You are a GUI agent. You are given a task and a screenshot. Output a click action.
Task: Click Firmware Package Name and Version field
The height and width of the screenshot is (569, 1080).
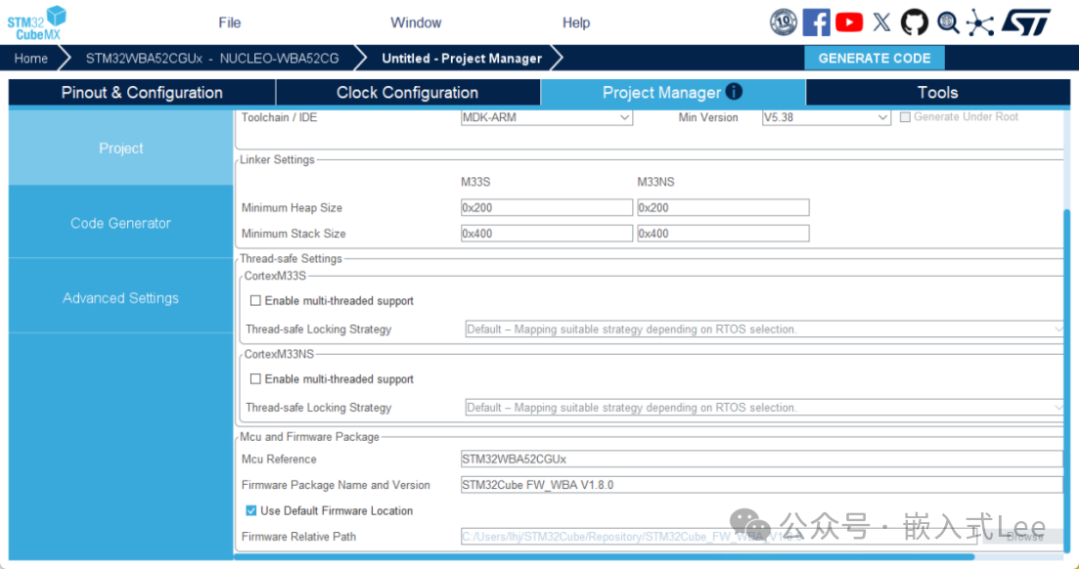click(x=762, y=485)
